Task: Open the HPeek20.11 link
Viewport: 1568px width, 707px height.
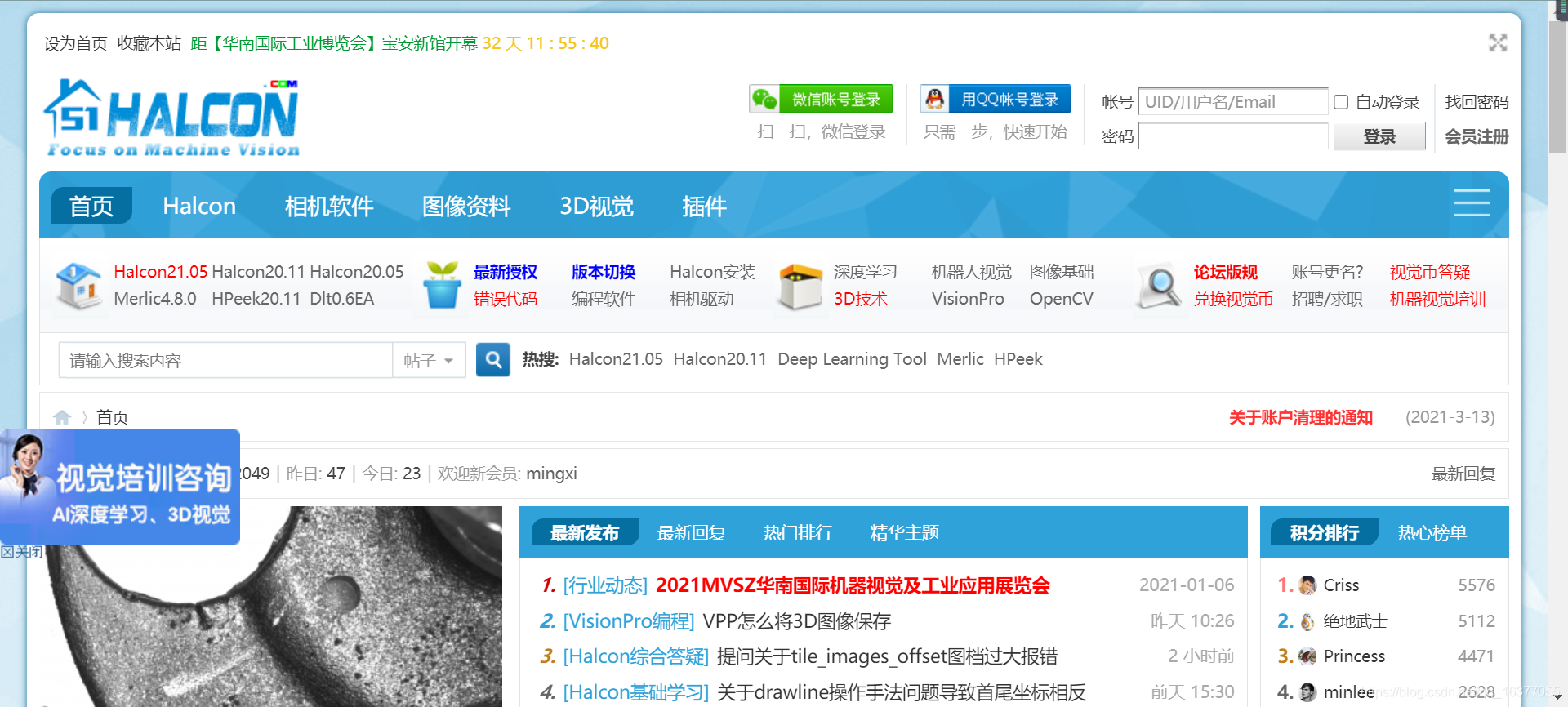Action: coord(256,299)
